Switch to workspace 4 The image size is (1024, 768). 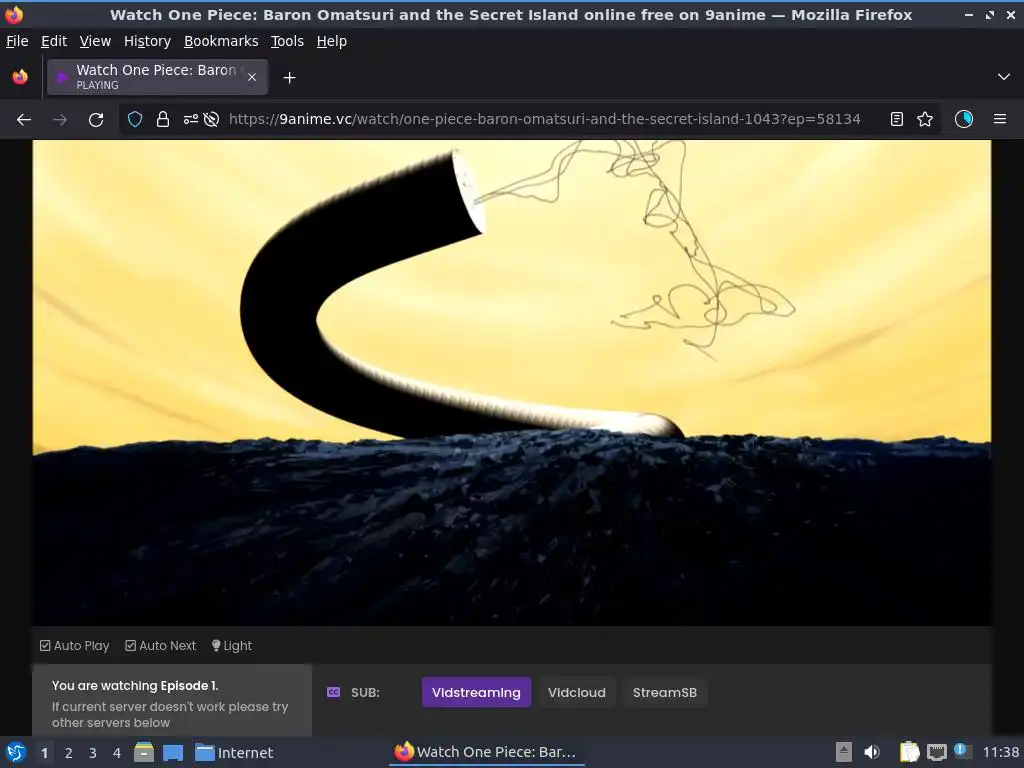click(x=117, y=753)
